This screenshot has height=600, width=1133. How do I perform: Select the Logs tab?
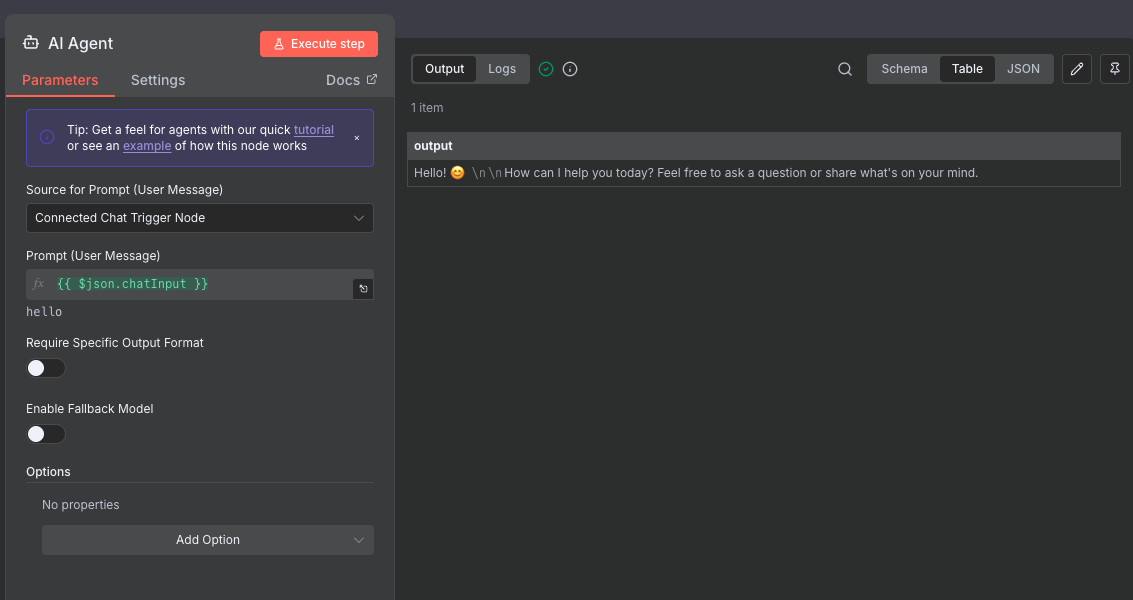[501, 69]
